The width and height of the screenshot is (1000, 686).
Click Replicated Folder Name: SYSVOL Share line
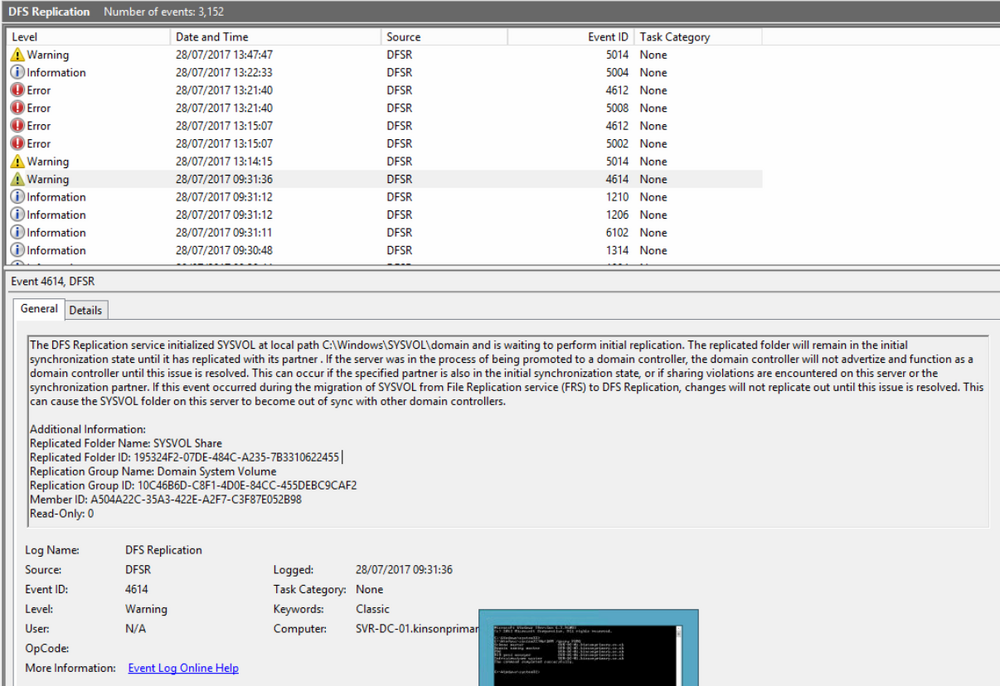click(126, 443)
